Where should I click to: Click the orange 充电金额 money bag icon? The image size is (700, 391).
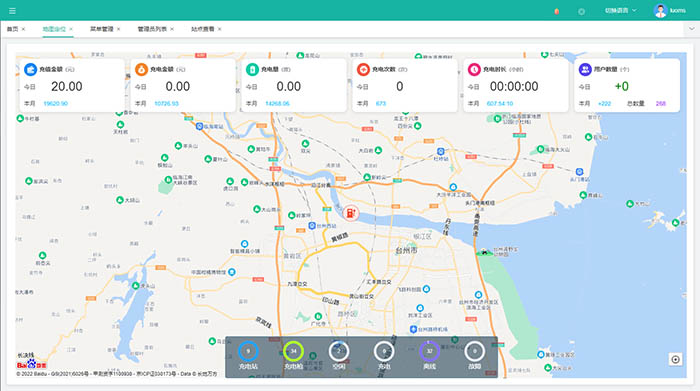click(x=141, y=69)
